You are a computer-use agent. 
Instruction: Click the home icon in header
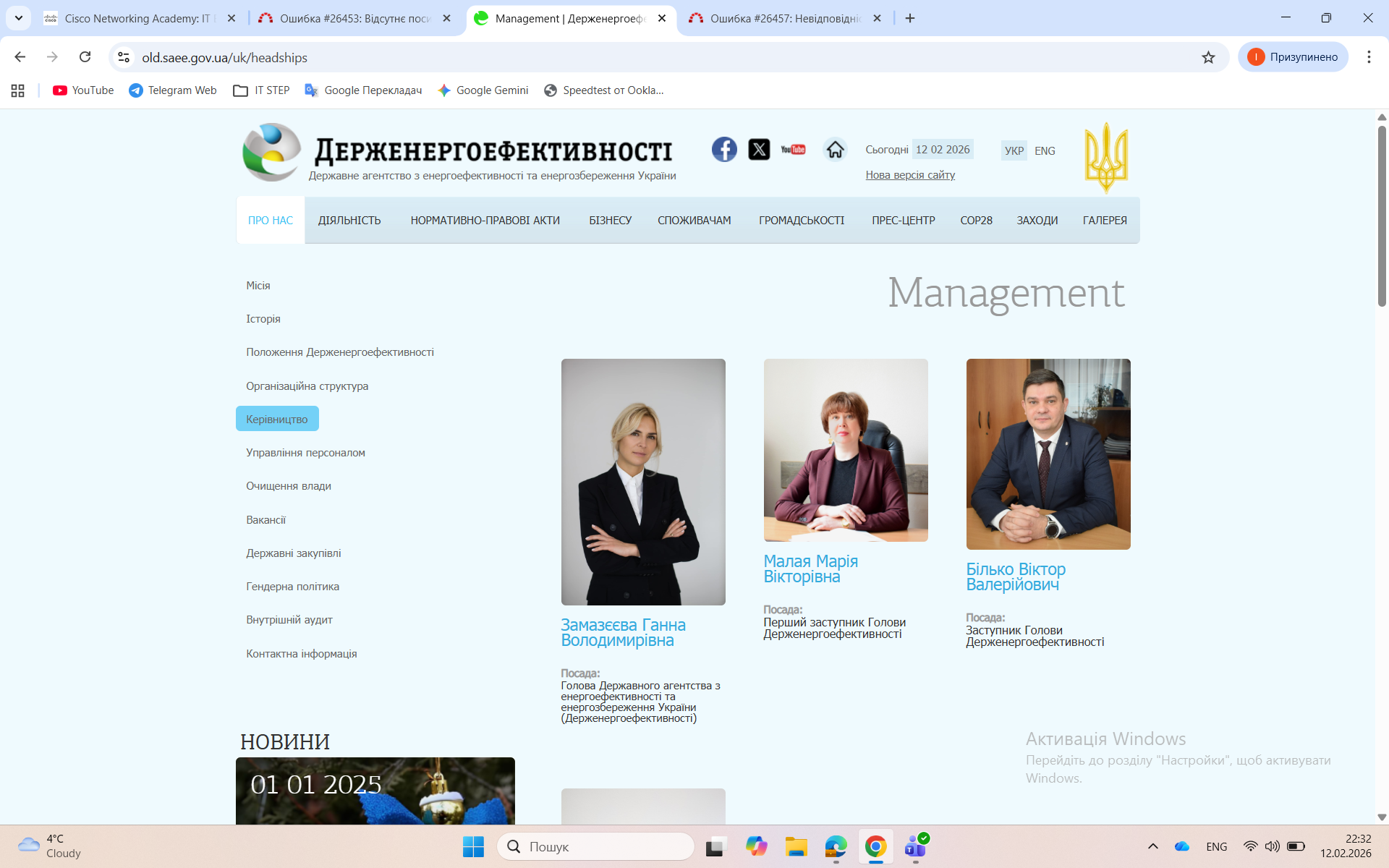point(835,150)
